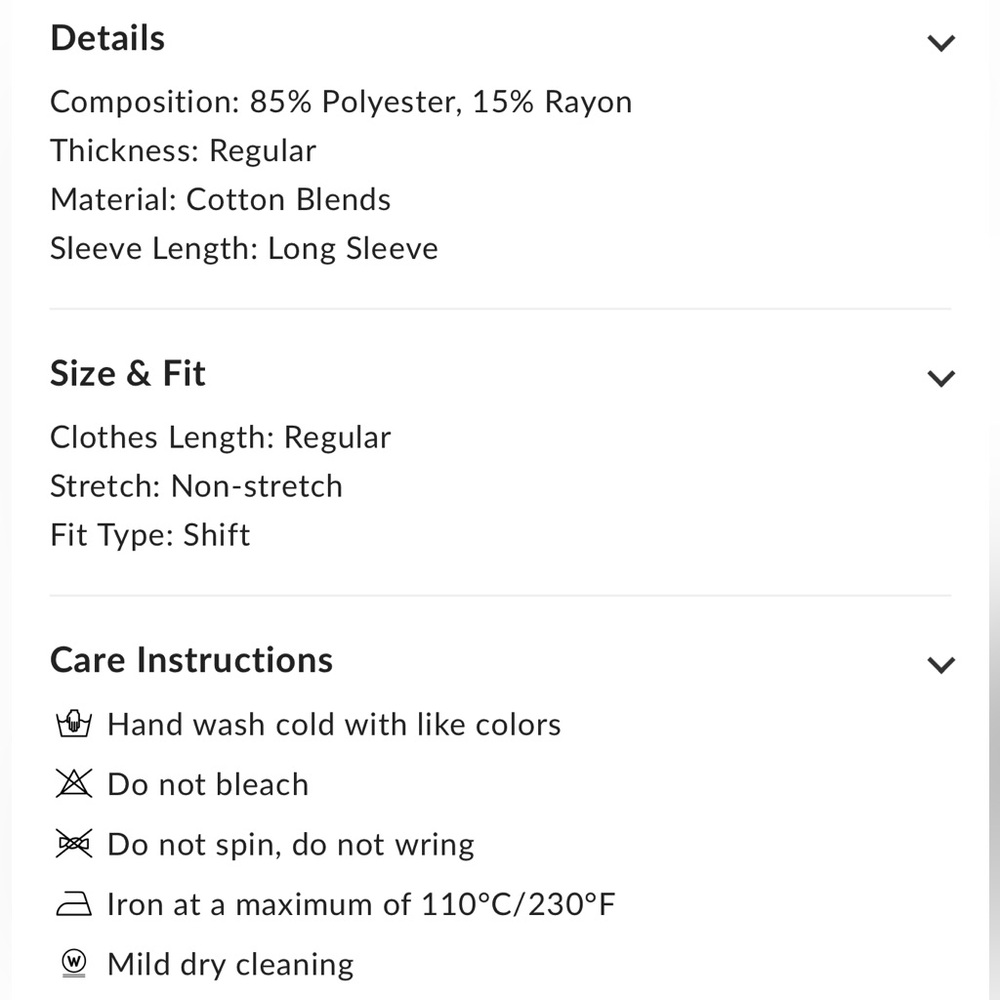Click Hand wash cold with like colors
1000x1000 pixels.
point(334,724)
